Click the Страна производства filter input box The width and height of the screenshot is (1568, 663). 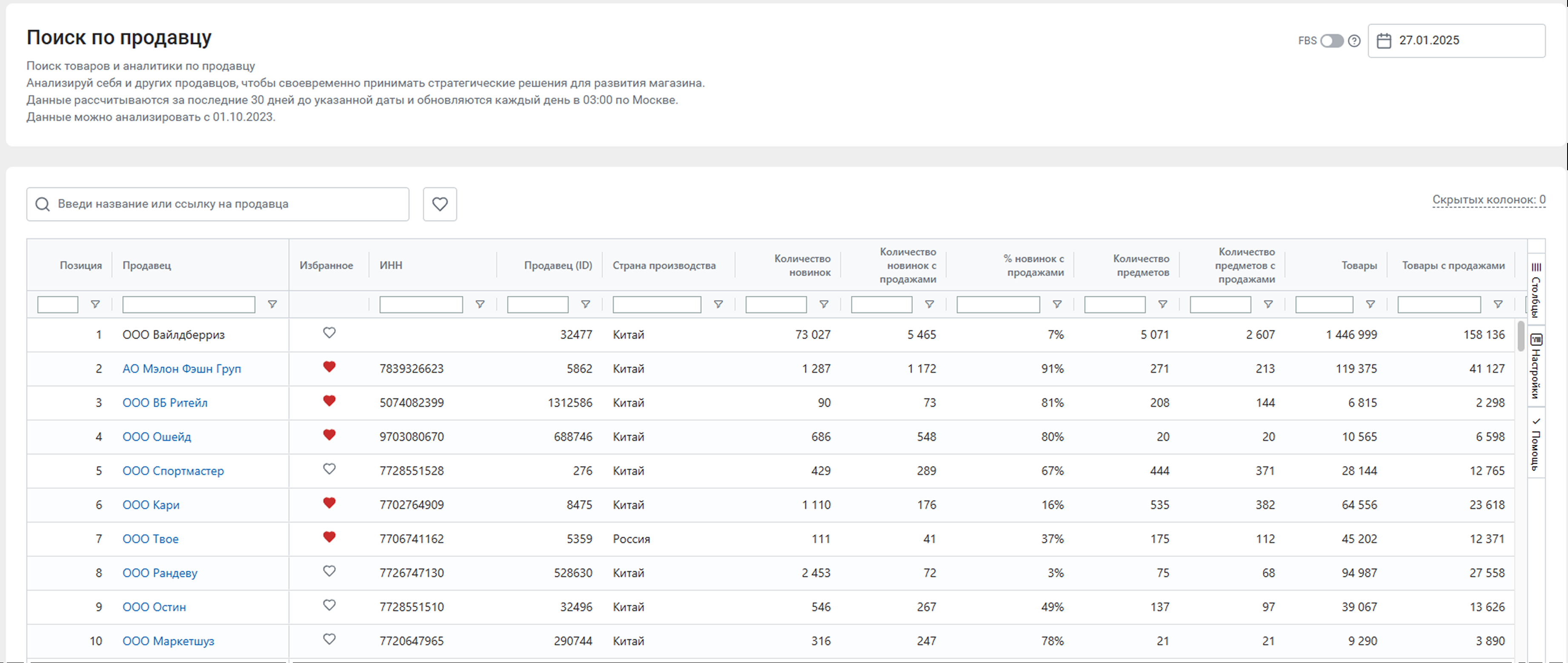click(657, 304)
